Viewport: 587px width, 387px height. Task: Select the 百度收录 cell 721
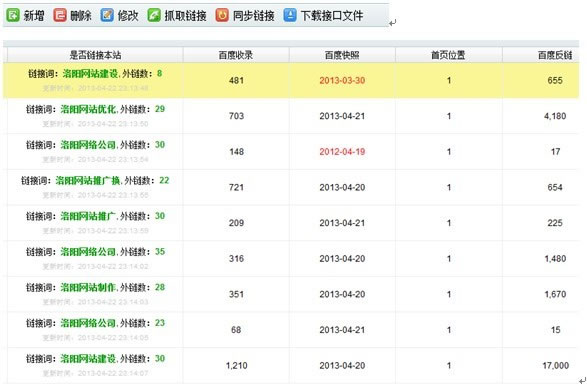(236, 188)
